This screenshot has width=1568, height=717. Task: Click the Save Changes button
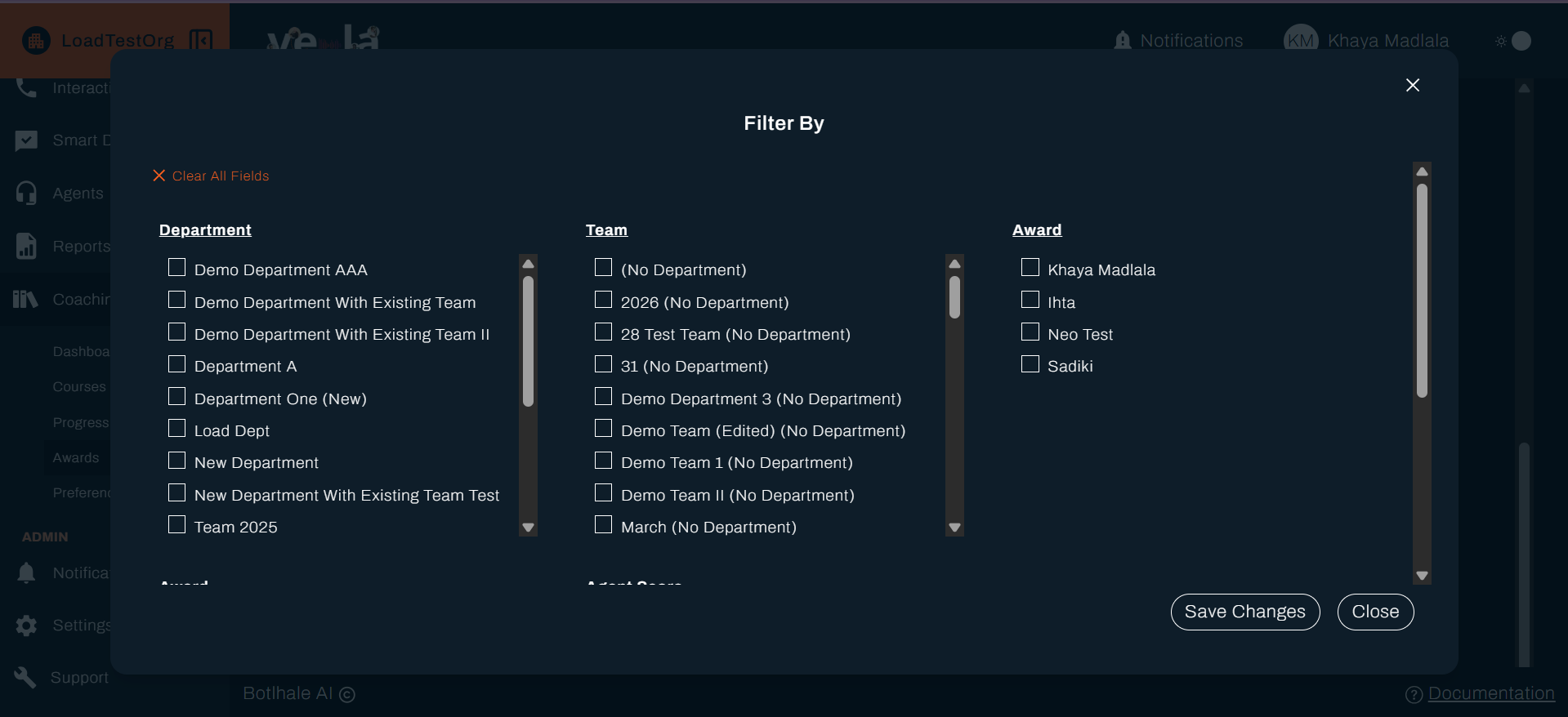pyautogui.click(x=1244, y=612)
